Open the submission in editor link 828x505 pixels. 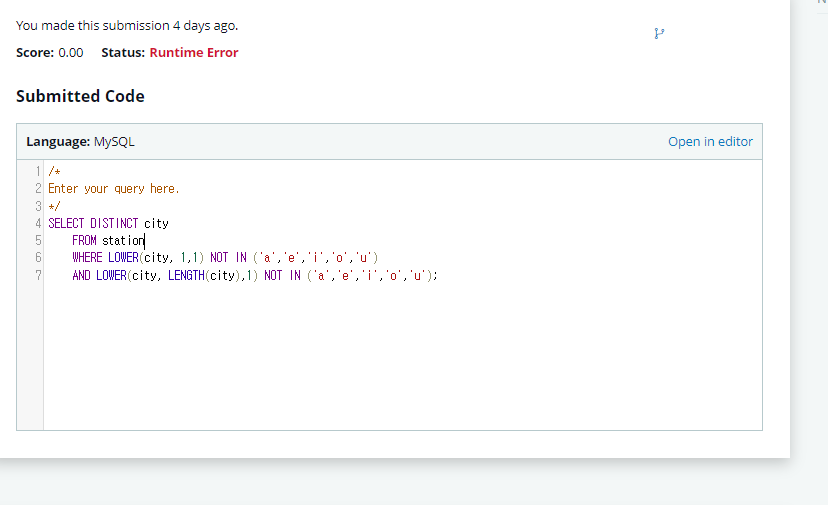[710, 142]
